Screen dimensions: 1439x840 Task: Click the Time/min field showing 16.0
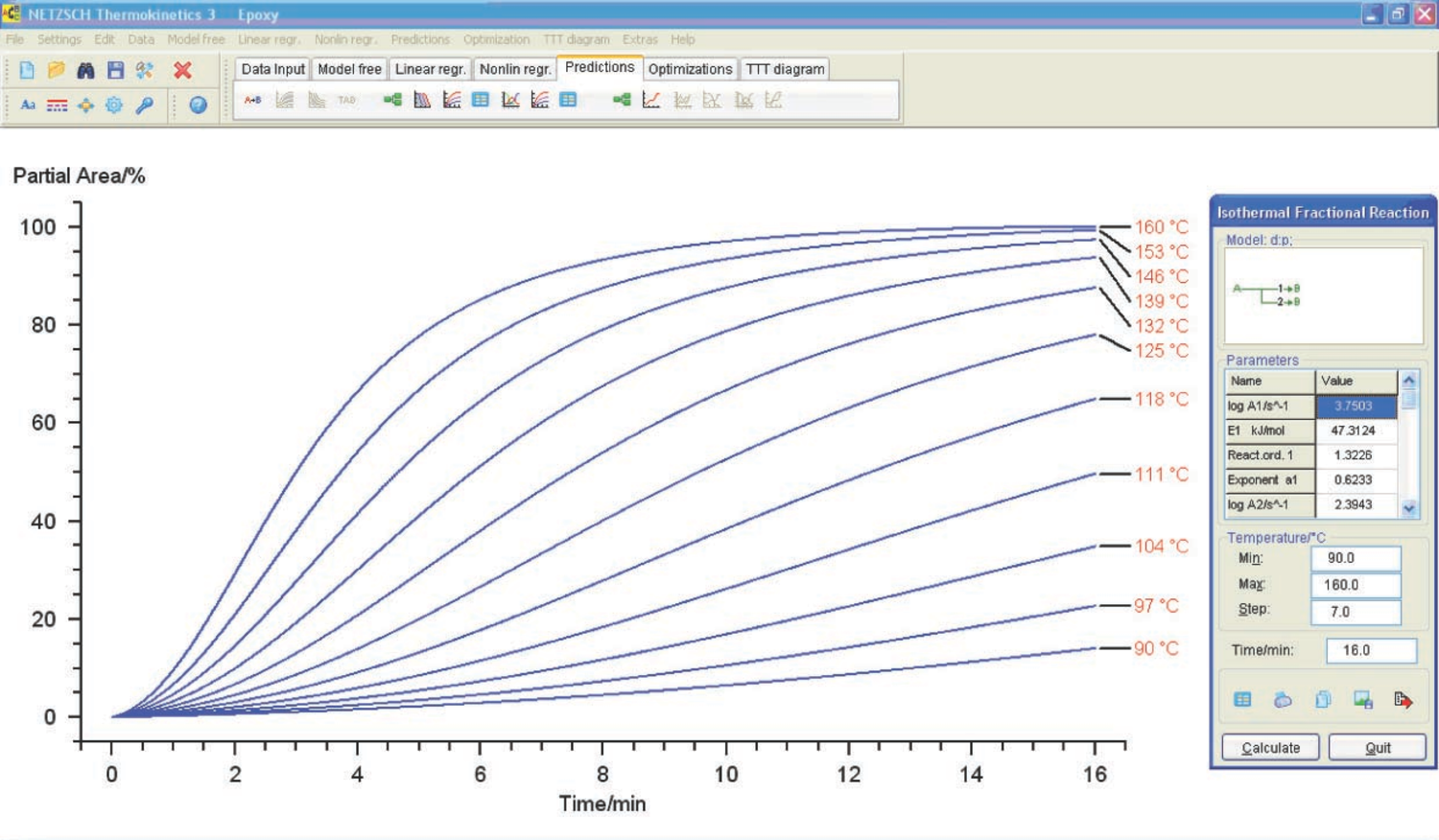[1371, 650]
